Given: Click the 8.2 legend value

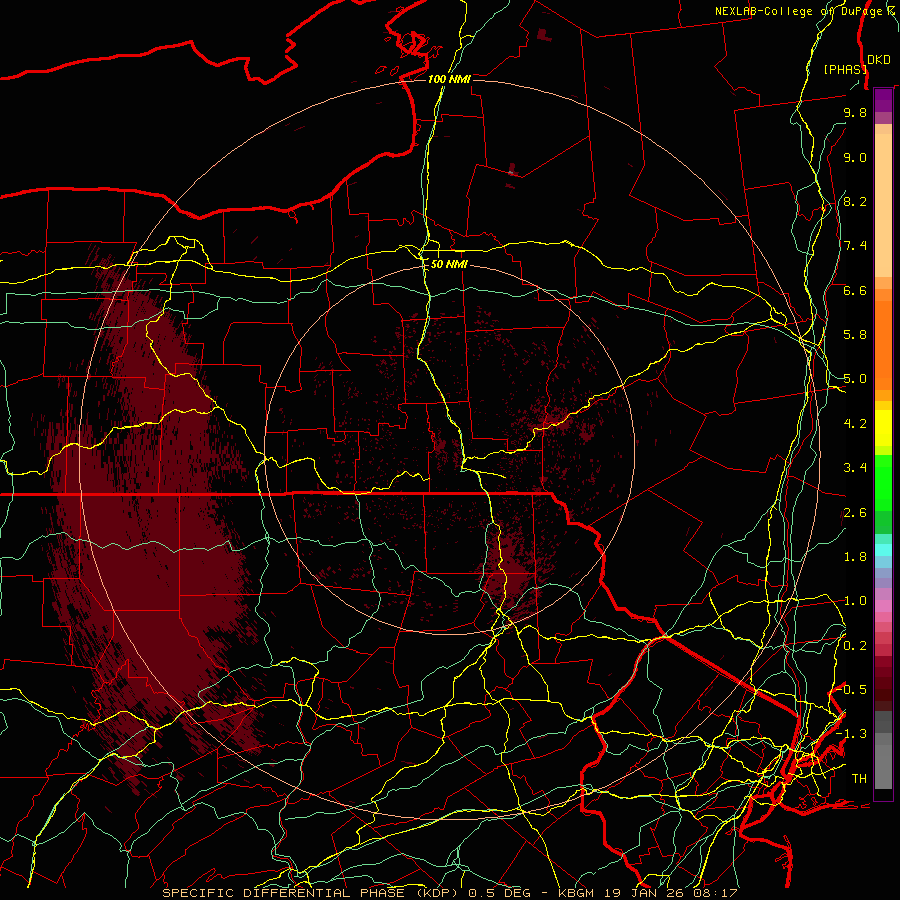Looking at the screenshot, I should [855, 201].
